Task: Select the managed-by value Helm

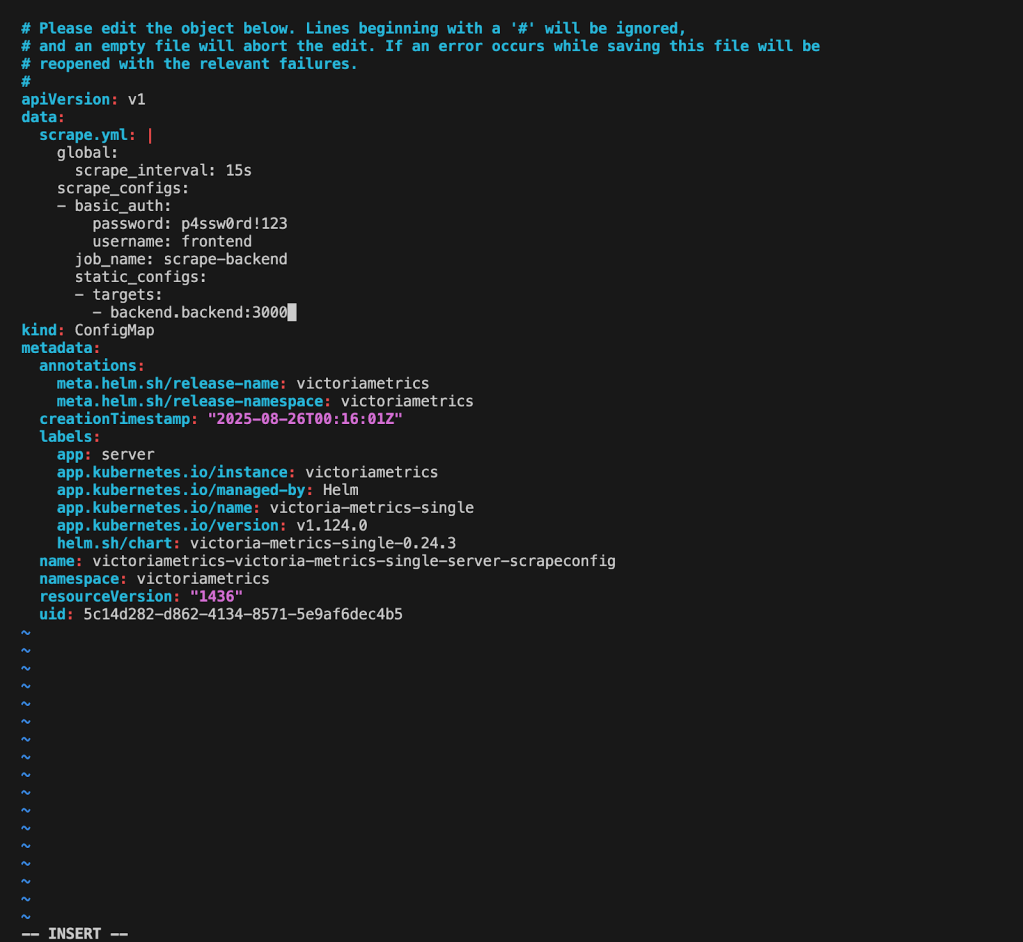Action: click(339, 489)
